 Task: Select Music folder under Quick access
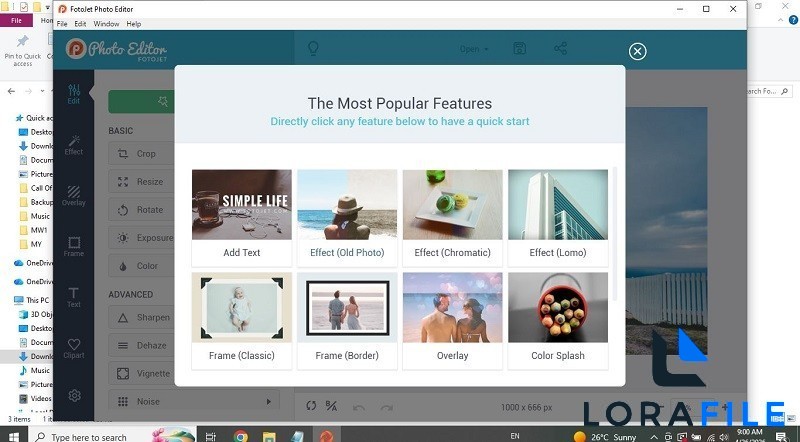tap(35, 216)
